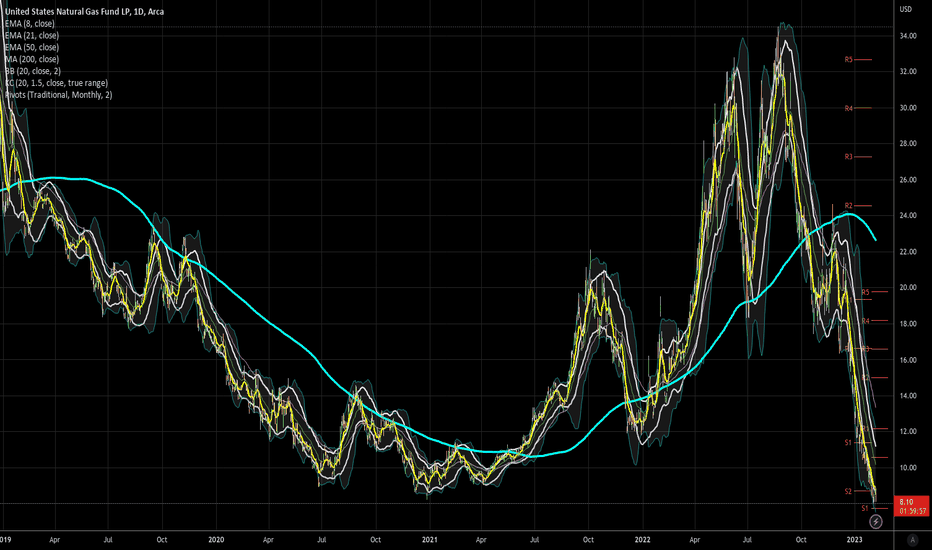Image resolution: width=932 pixels, height=550 pixels.
Task: Click the R3 pivot label near 27.00
Action: click(848, 156)
